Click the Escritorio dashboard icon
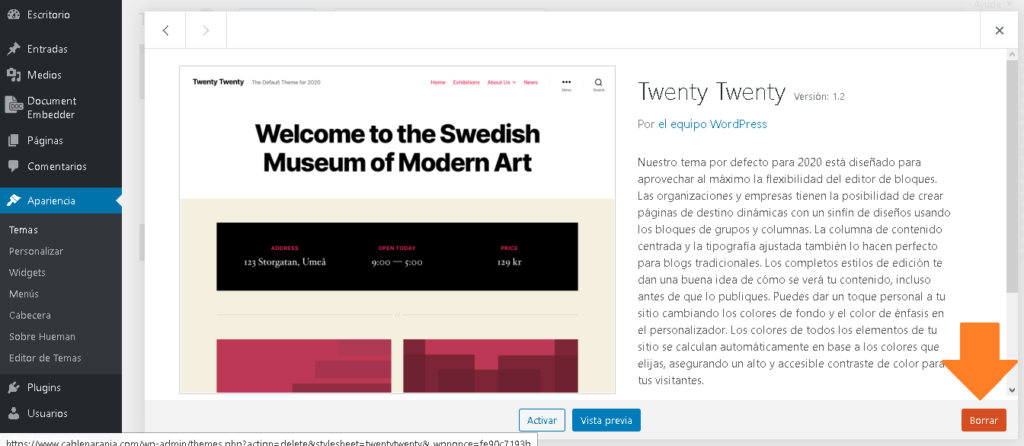 coord(13,14)
